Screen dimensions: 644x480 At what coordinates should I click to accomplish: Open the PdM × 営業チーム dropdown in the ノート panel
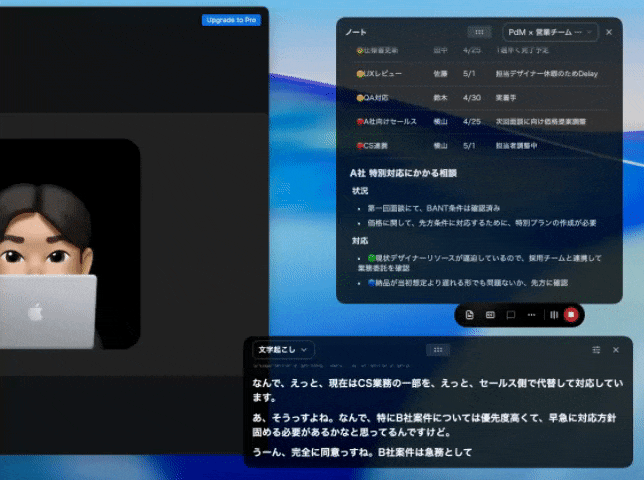(x=550, y=32)
